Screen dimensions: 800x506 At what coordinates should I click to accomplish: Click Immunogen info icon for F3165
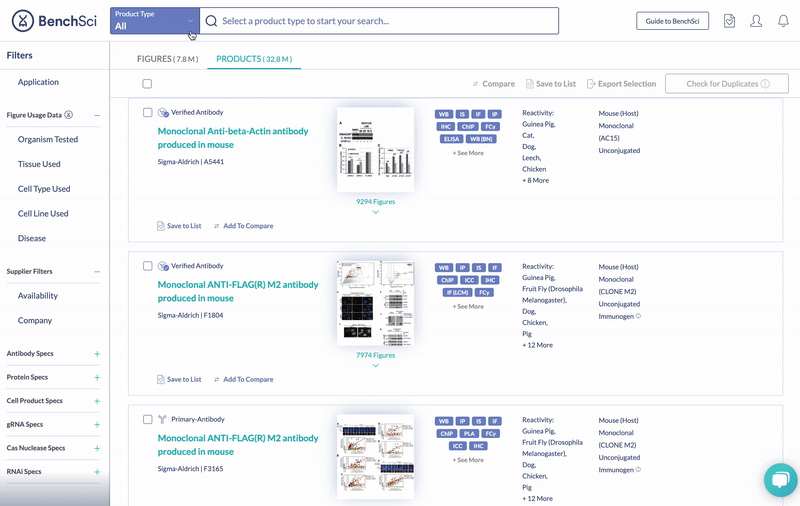638,470
